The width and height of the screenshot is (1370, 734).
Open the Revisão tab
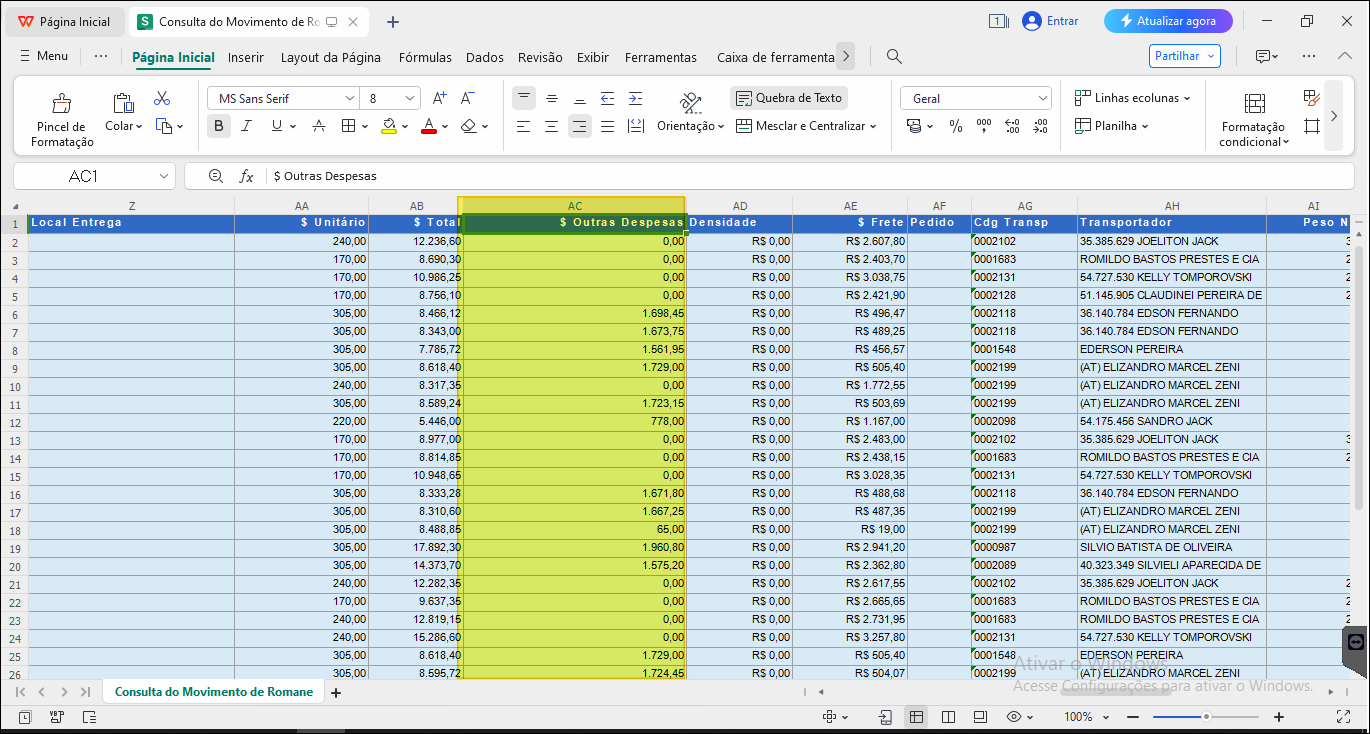540,57
